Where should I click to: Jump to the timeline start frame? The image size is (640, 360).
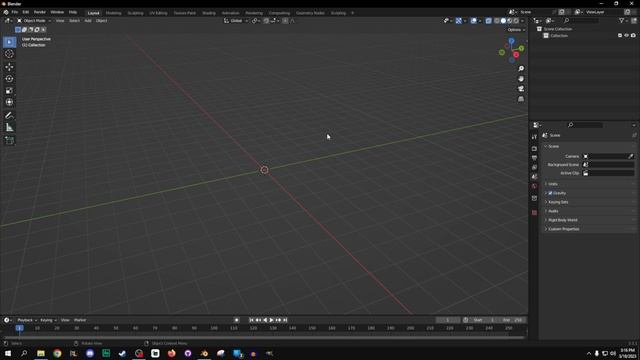point(251,320)
